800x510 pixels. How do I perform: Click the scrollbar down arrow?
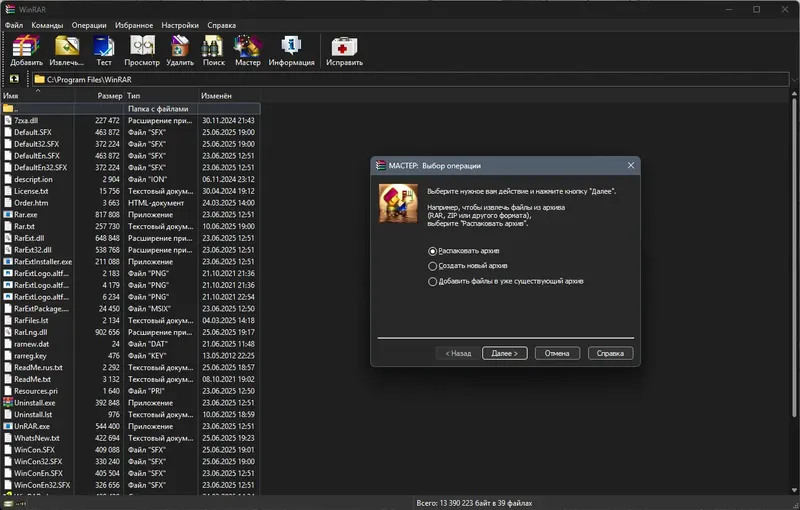click(794, 491)
